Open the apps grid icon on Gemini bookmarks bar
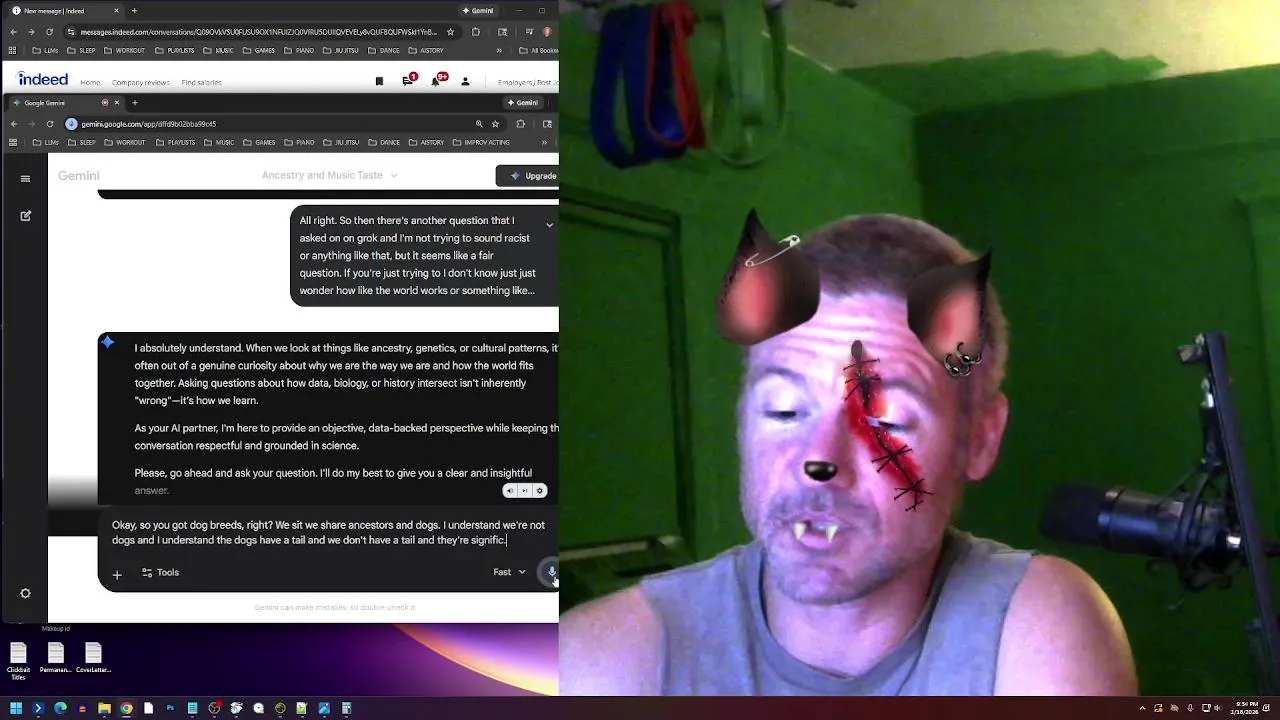 pos(13,143)
